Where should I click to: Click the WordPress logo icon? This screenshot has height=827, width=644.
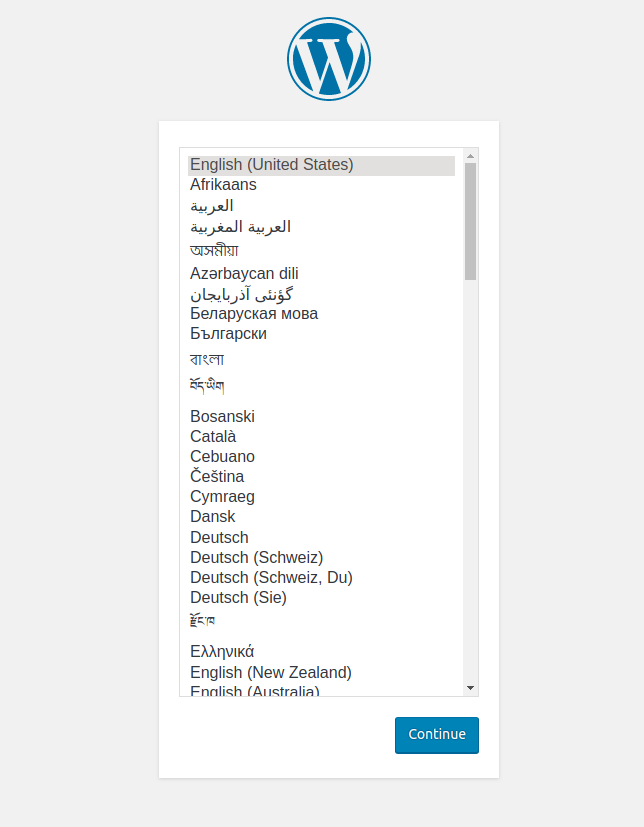click(x=329, y=59)
